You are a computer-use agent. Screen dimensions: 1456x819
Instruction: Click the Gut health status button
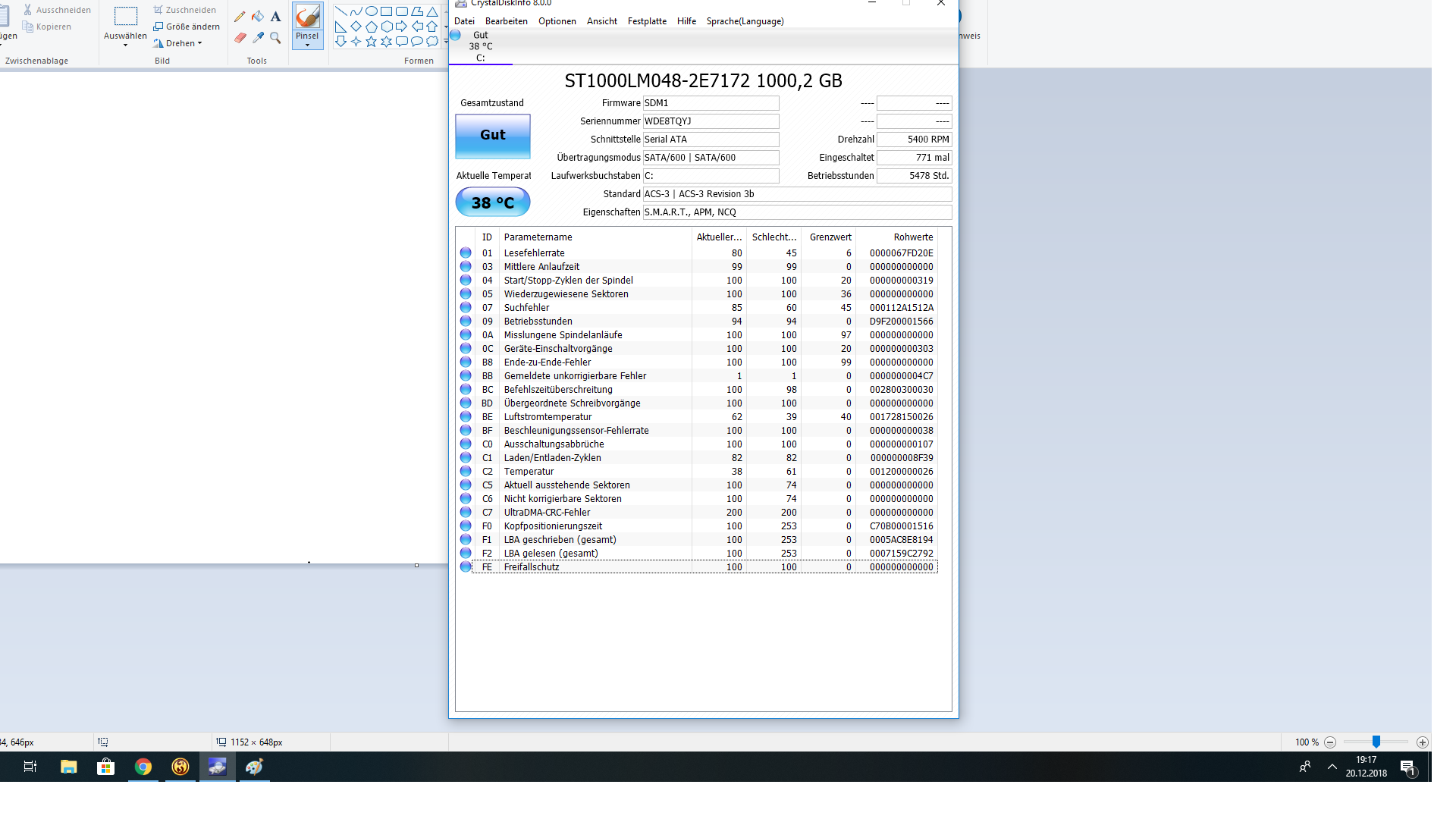click(x=492, y=135)
